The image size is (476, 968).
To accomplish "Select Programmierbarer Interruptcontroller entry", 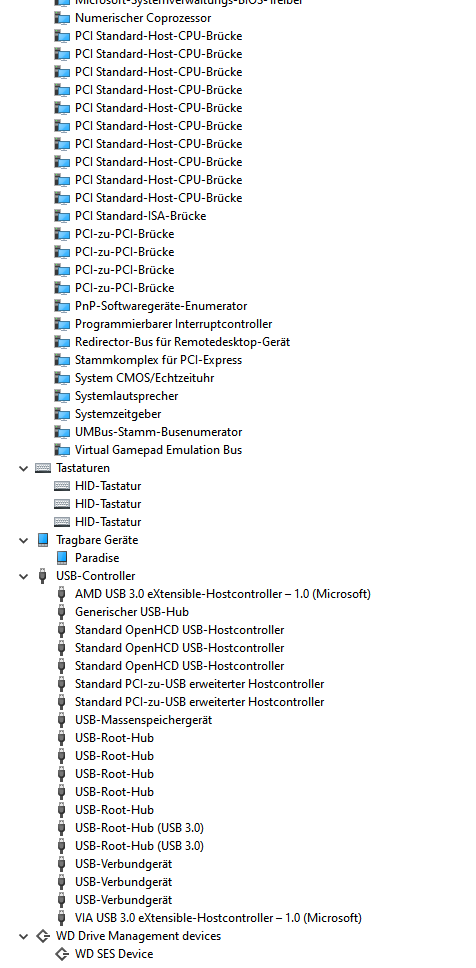I will tap(173, 324).
